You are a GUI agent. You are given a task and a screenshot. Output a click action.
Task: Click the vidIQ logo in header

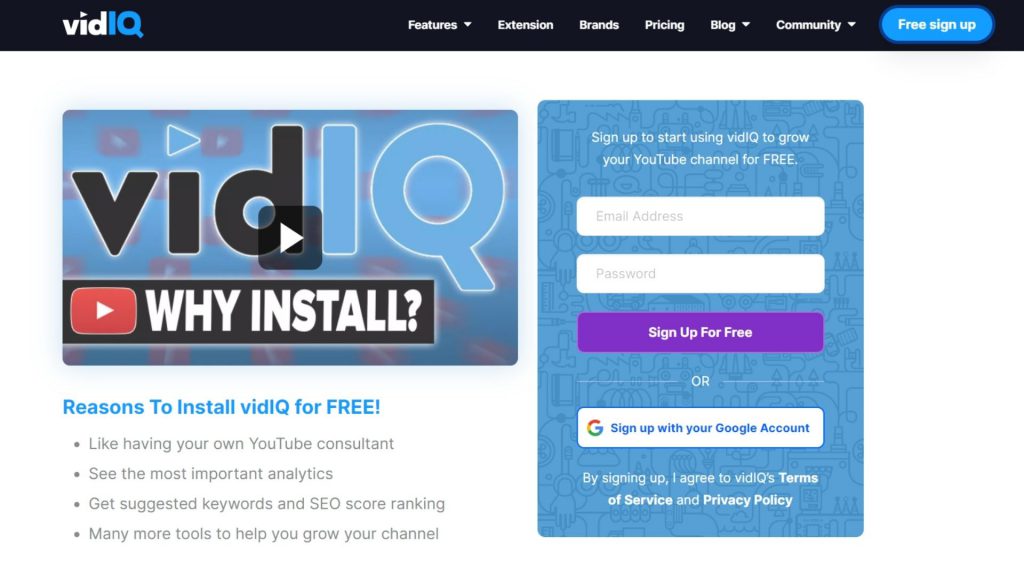pos(103,25)
